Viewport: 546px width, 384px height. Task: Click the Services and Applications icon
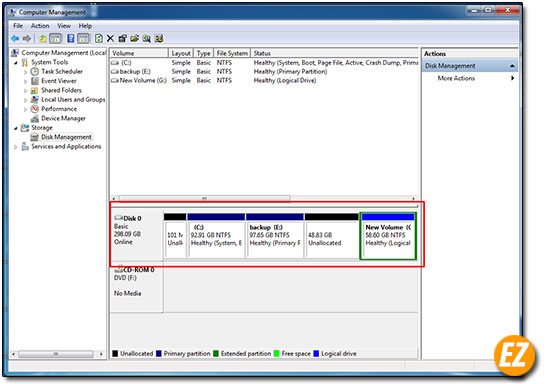pos(25,147)
